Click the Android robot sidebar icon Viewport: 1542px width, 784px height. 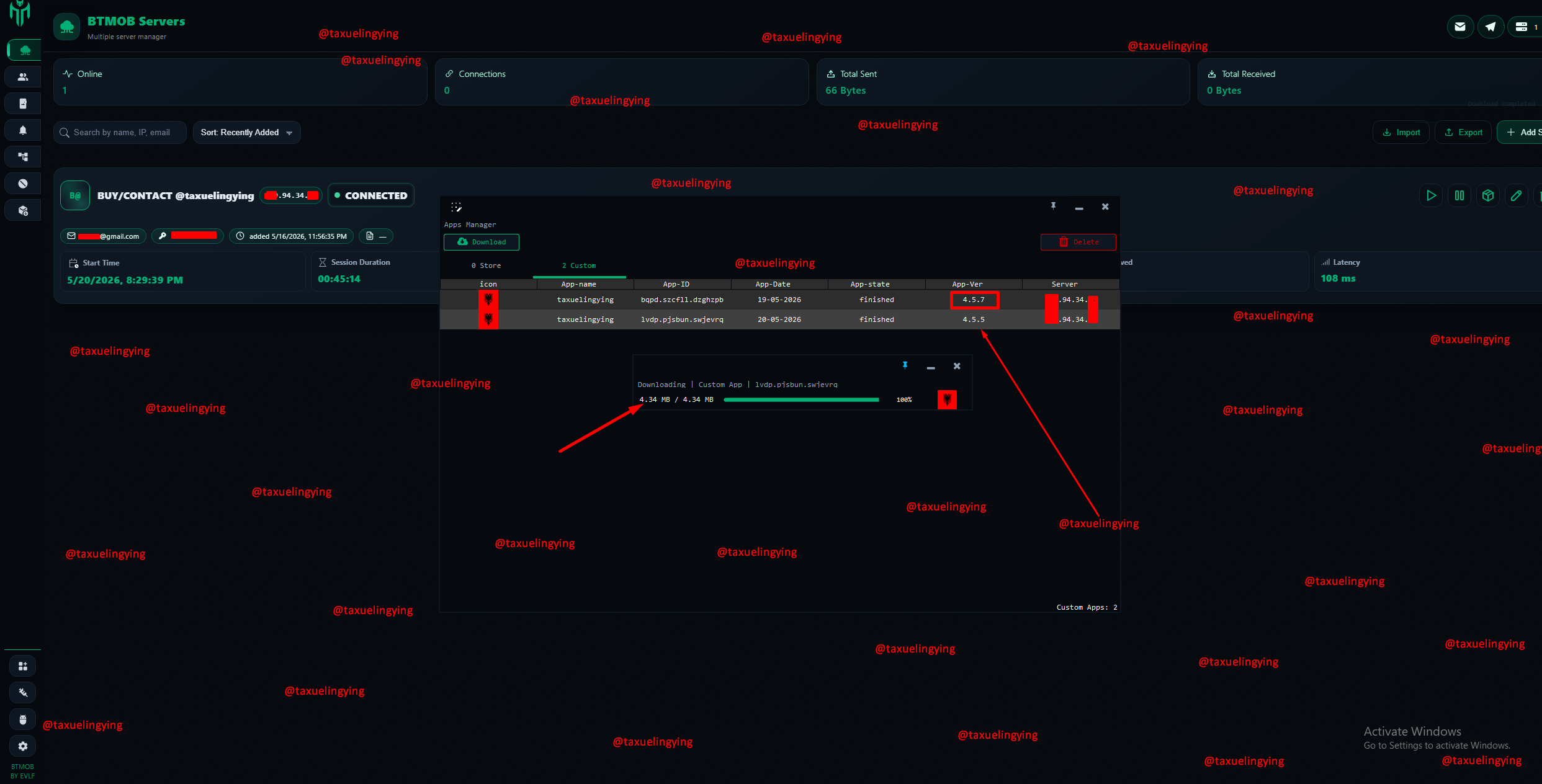(23, 719)
